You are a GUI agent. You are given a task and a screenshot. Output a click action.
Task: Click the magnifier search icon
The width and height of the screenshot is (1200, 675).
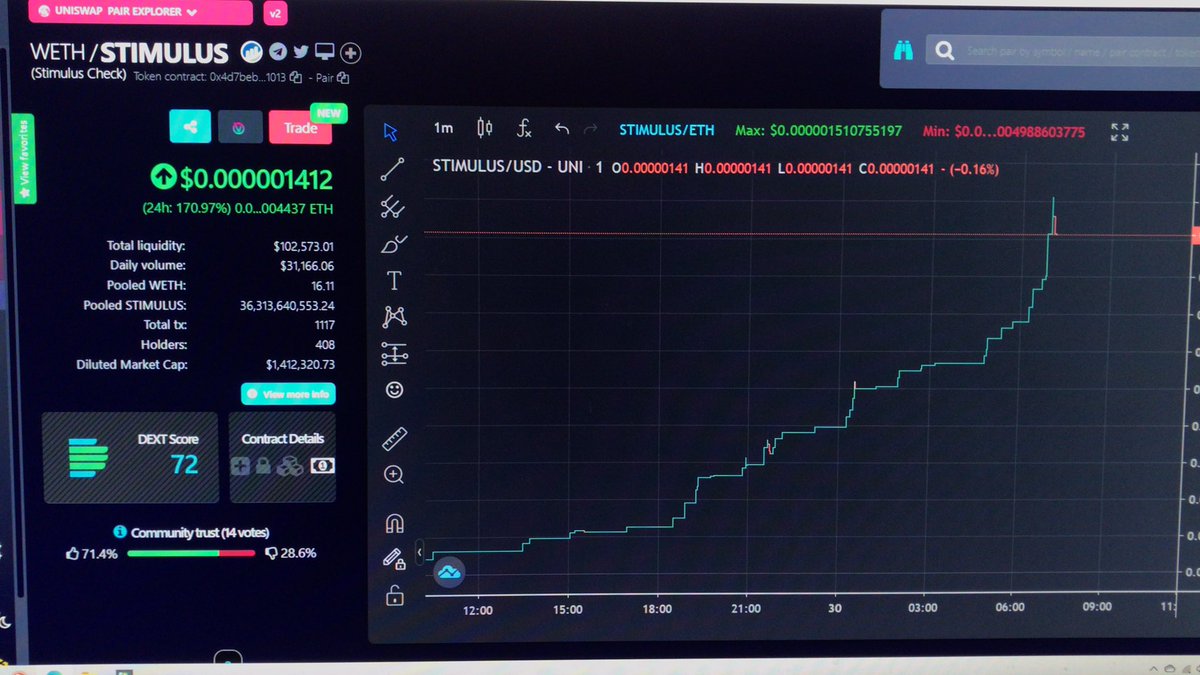(x=942, y=50)
